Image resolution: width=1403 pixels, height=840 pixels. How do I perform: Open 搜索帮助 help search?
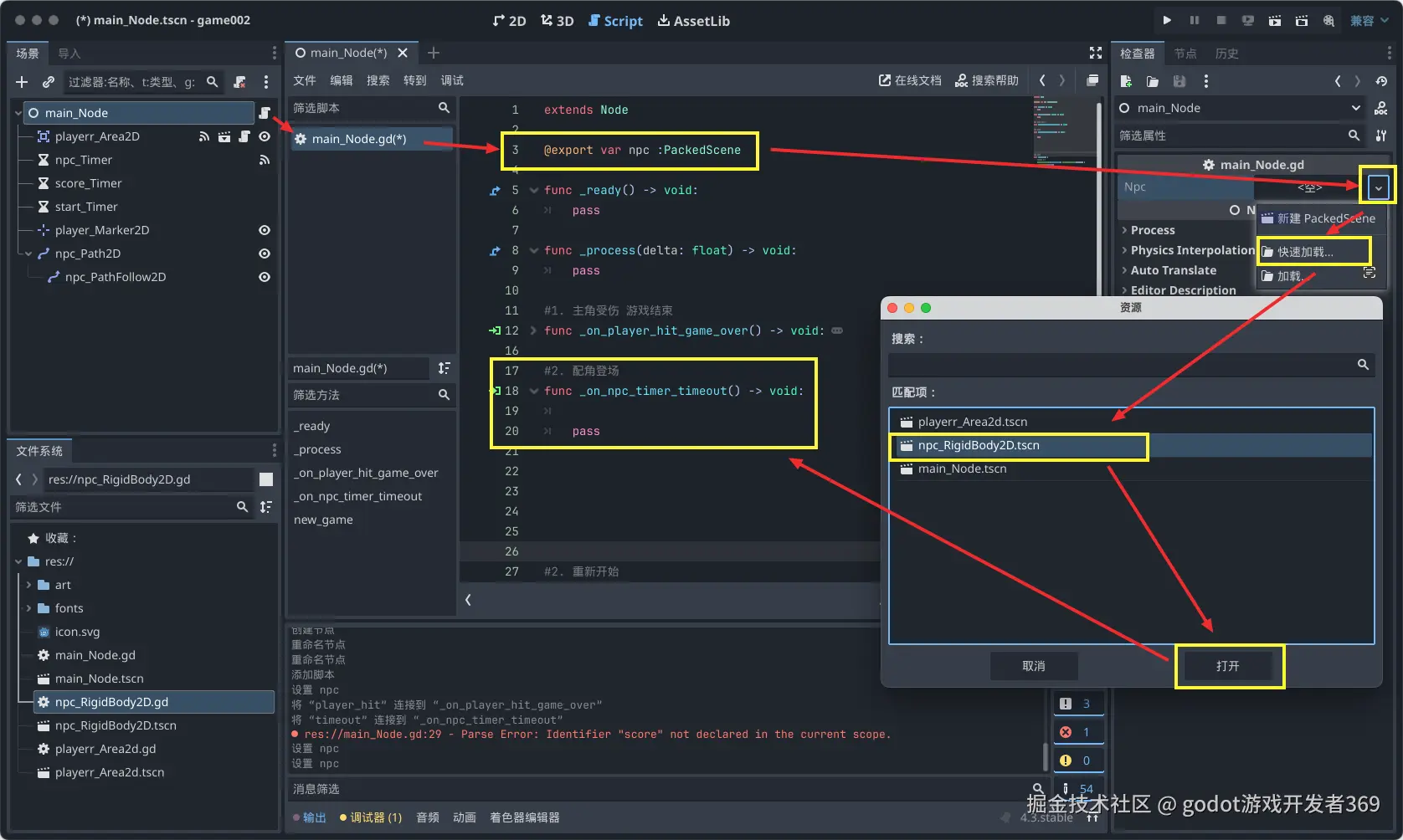[x=987, y=80]
